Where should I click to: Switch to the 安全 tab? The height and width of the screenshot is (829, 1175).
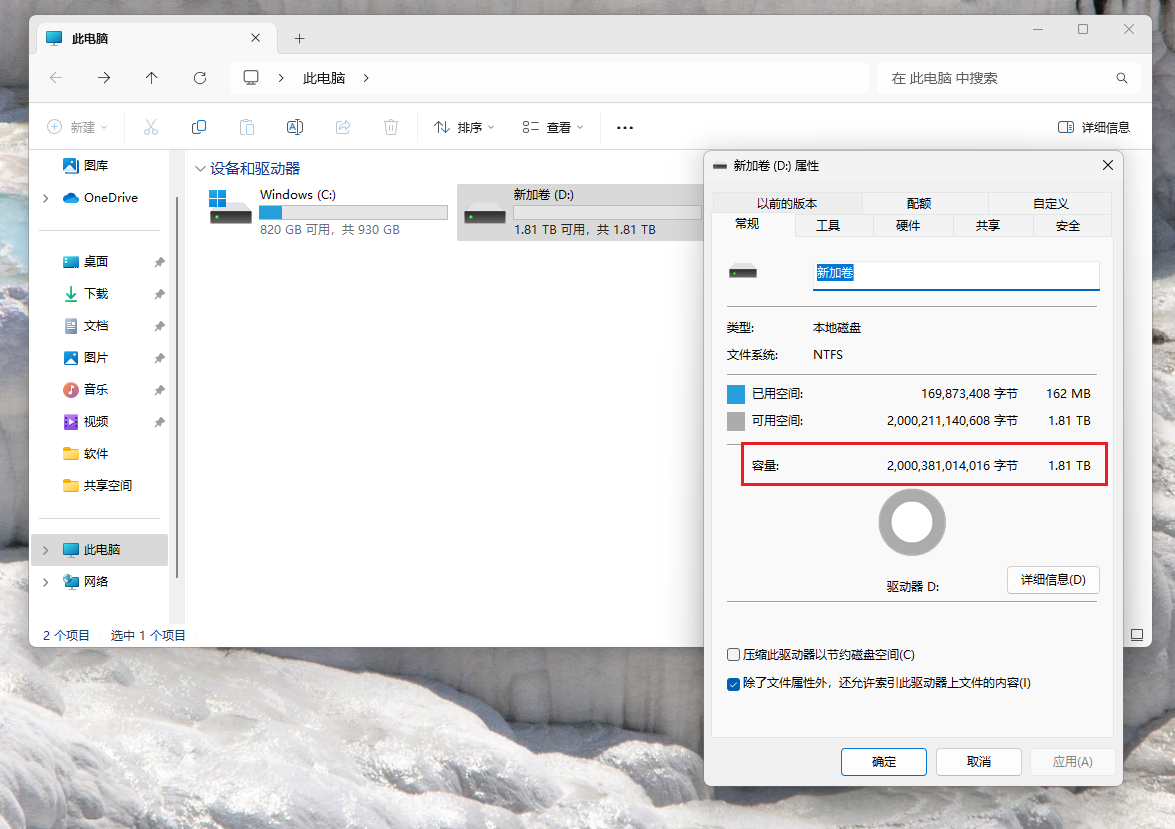(x=1068, y=226)
